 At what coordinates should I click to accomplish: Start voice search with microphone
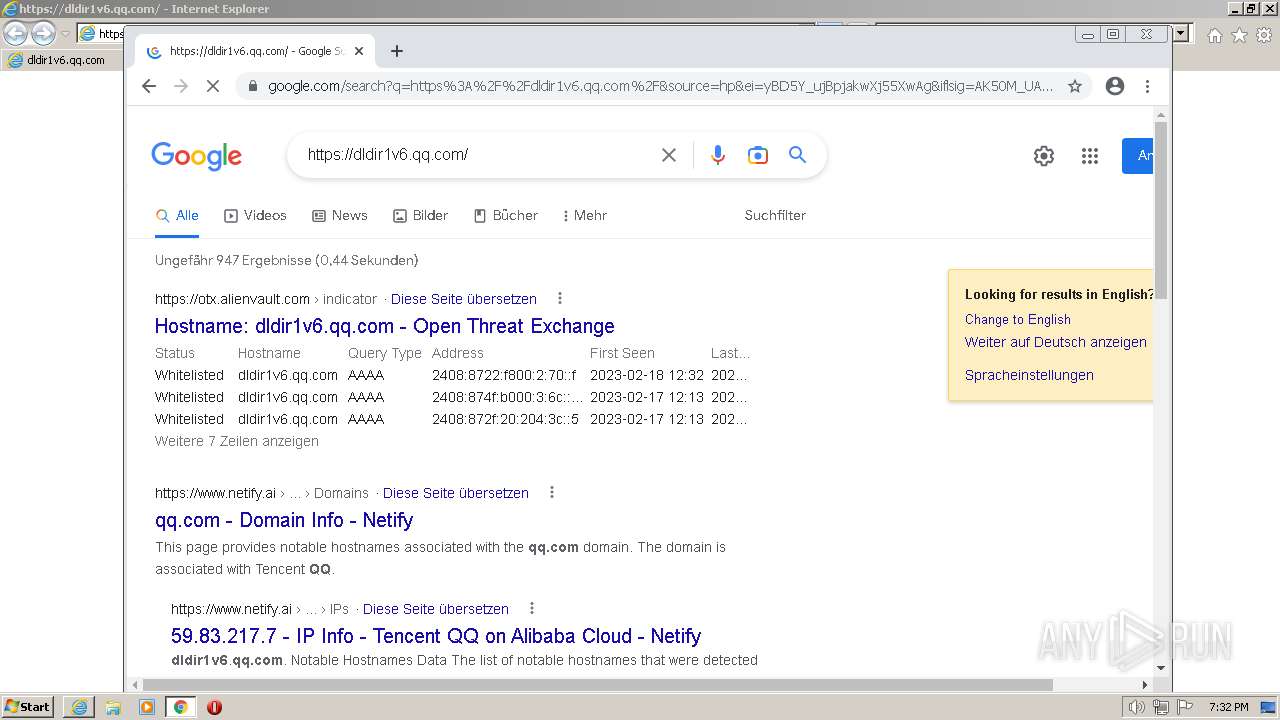[x=718, y=155]
